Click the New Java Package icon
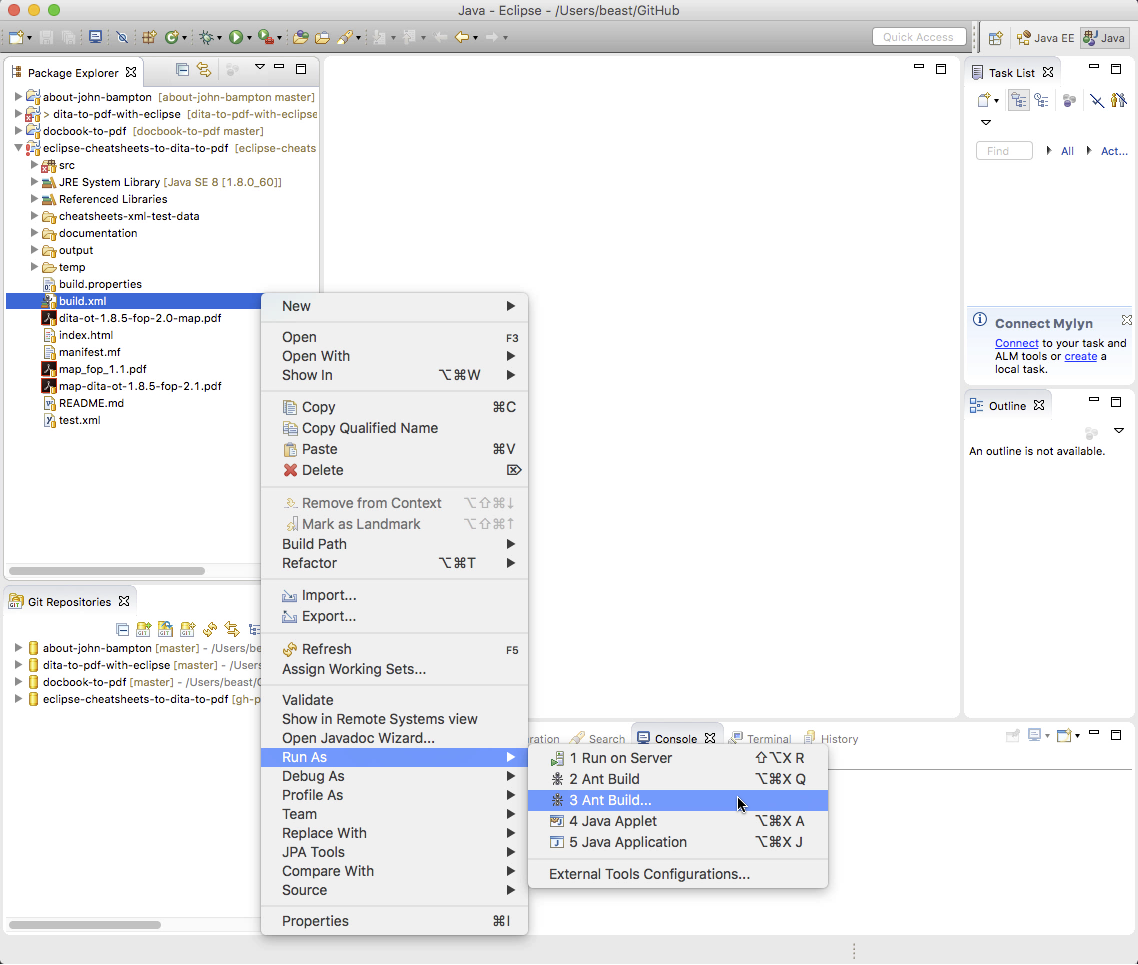The width and height of the screenshot is (1138, 965). click(149, 37)
